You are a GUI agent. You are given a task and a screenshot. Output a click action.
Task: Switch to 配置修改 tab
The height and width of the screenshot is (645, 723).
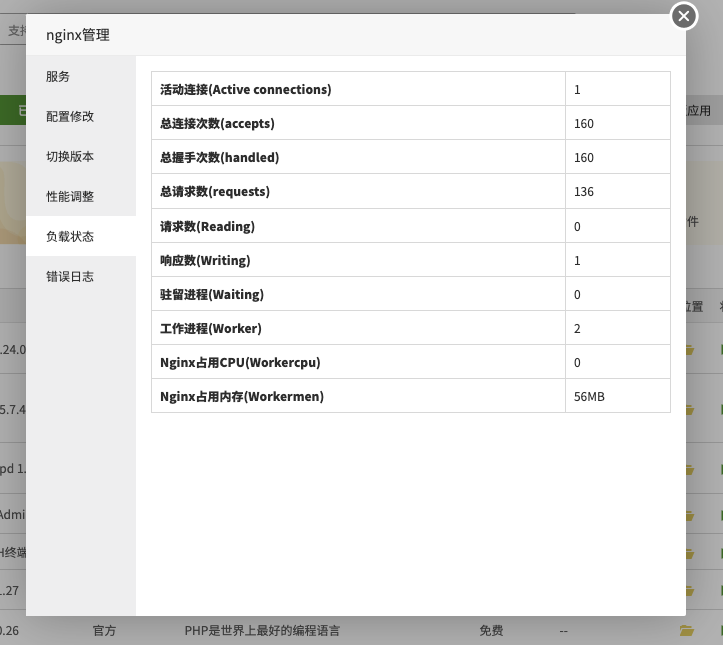[x=81, y=116]
